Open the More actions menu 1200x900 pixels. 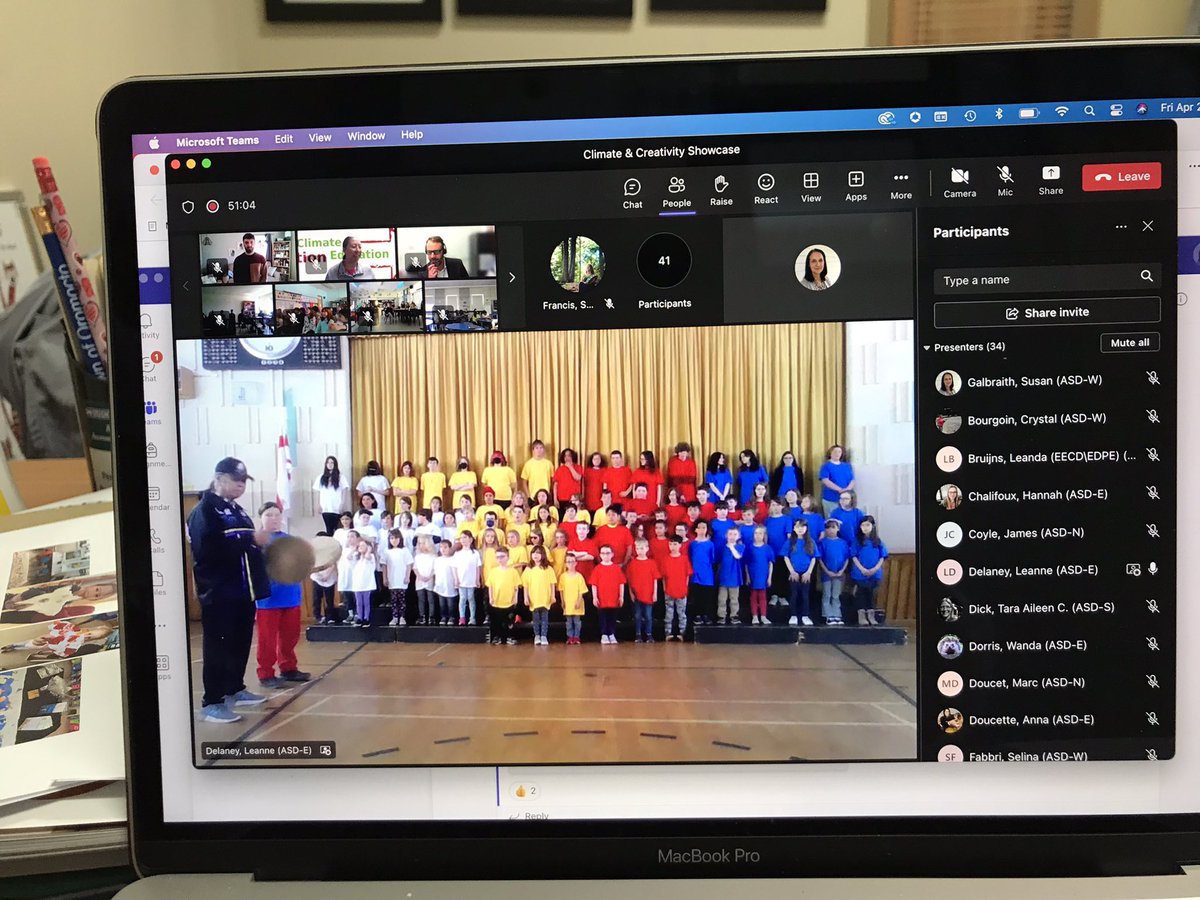pyautogui.click(x=901, y=186)
